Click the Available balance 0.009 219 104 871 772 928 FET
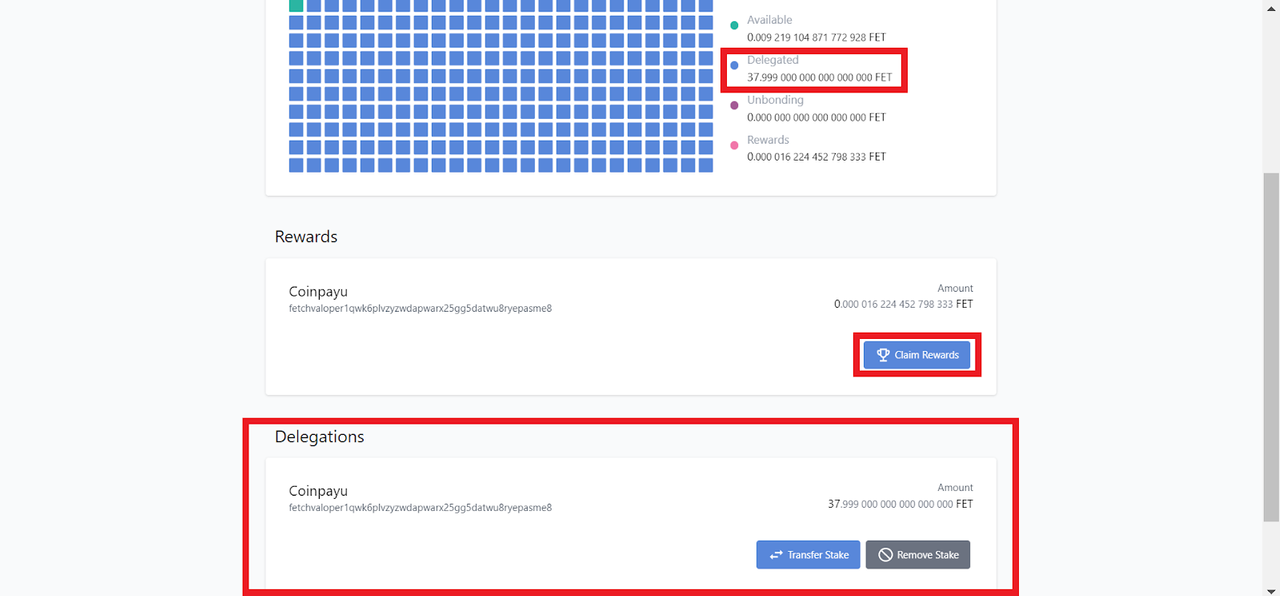Image resolution: width=1280 pixels, height=596 pixels. click(x=816, y=37)
